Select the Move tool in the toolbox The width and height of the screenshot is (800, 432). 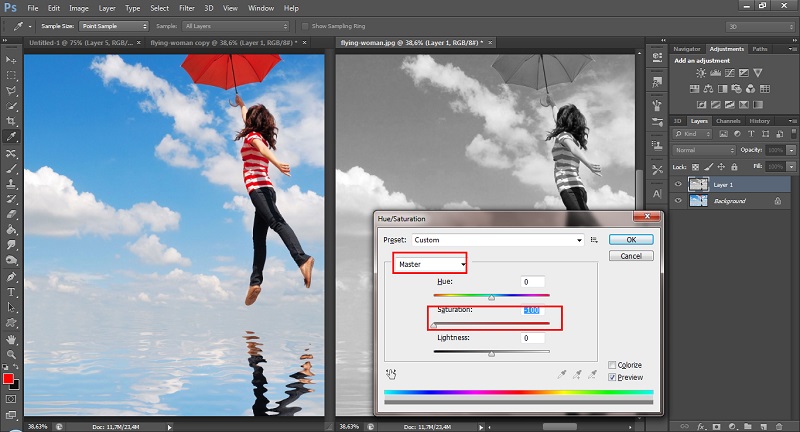(11, 60)
